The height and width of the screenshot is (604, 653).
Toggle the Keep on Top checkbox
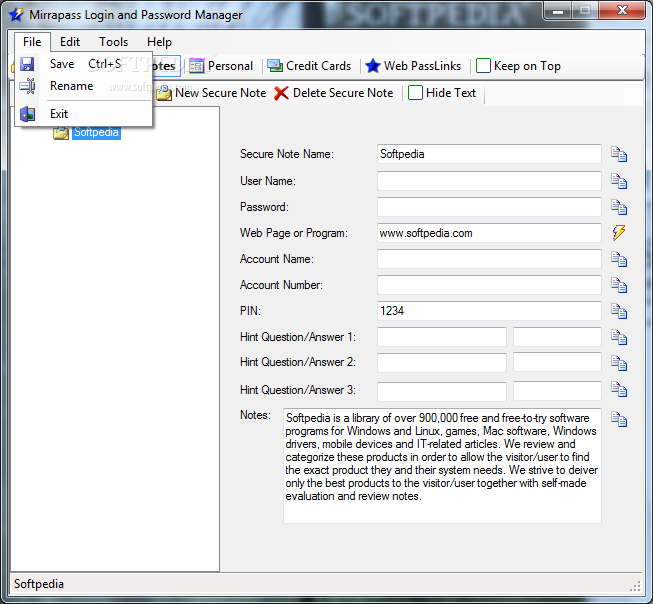(483, 66)
